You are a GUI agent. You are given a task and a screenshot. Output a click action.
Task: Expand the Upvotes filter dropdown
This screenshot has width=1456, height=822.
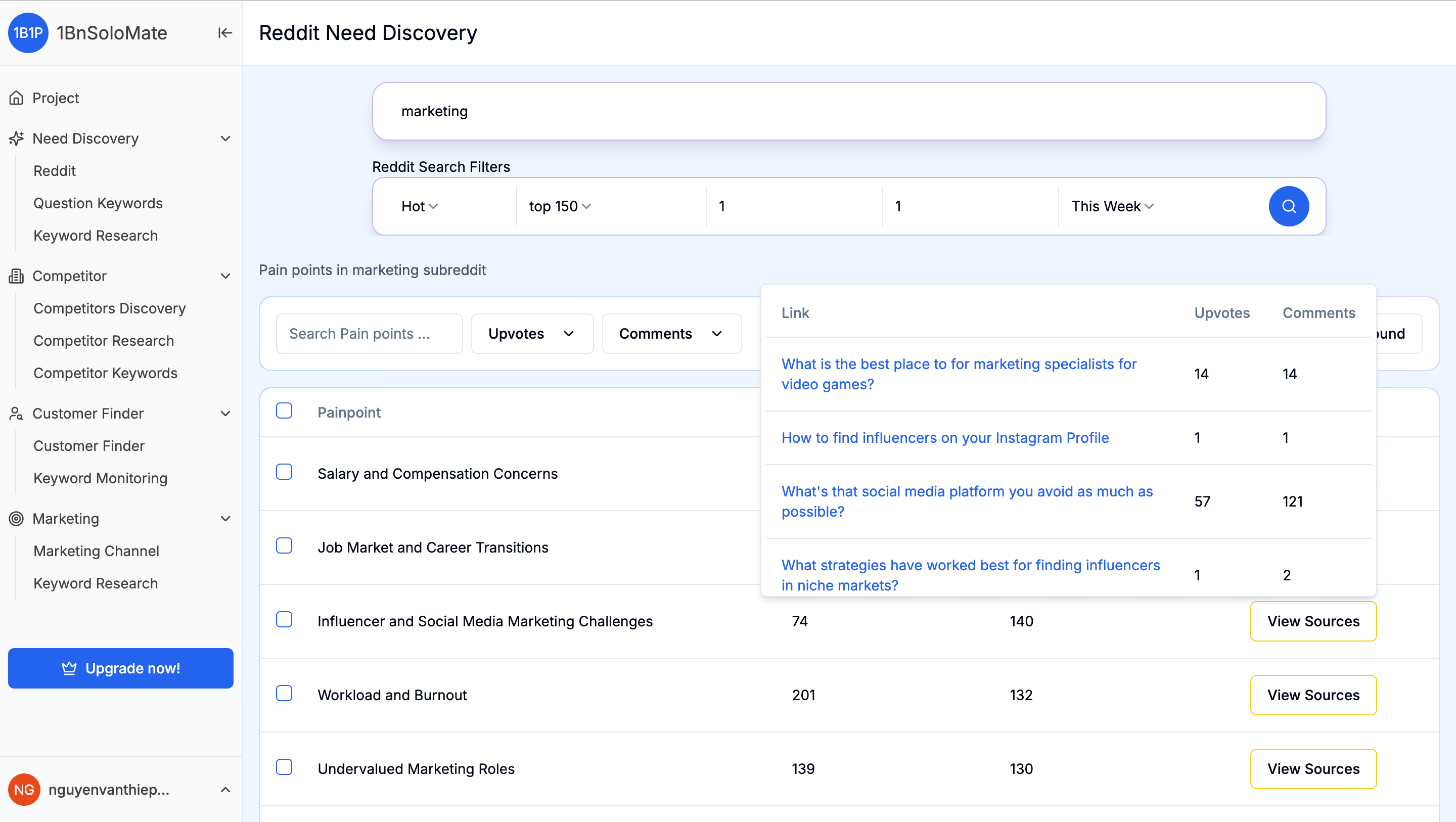click(x=531, y=334)
